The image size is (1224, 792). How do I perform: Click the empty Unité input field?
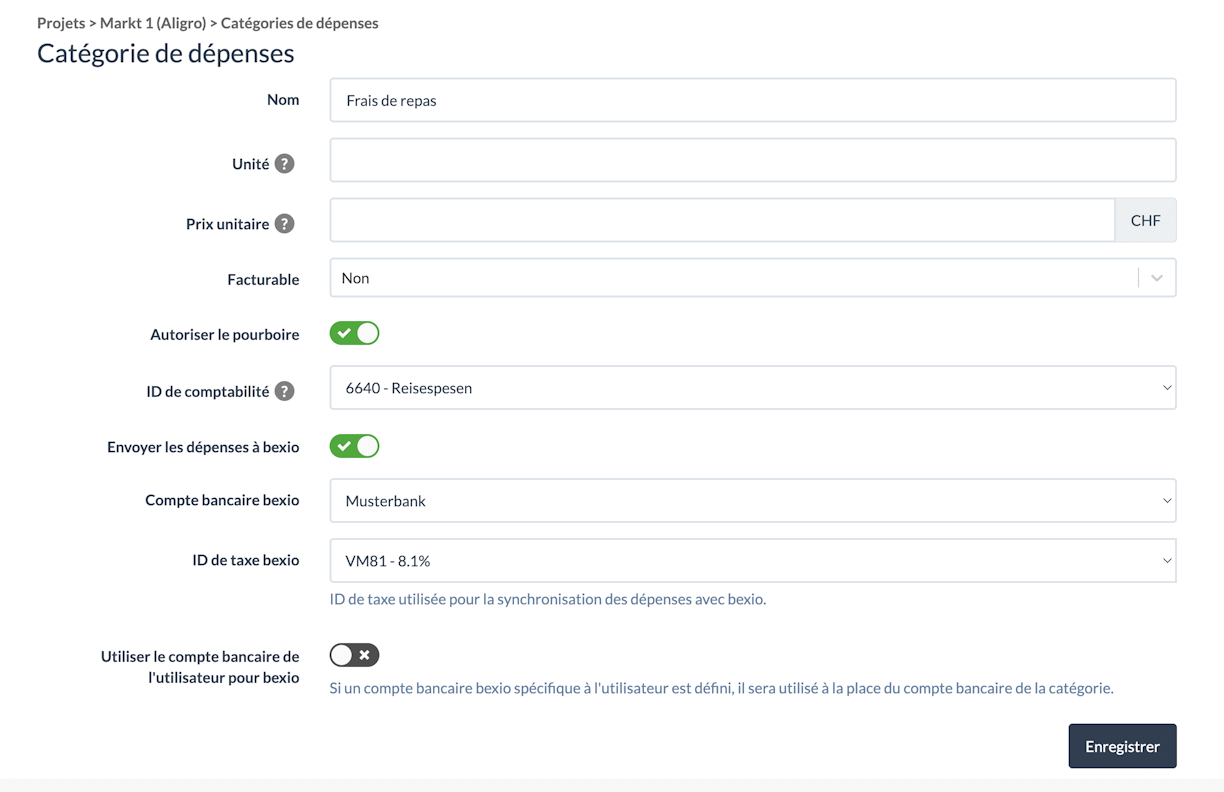coord(753,160)
